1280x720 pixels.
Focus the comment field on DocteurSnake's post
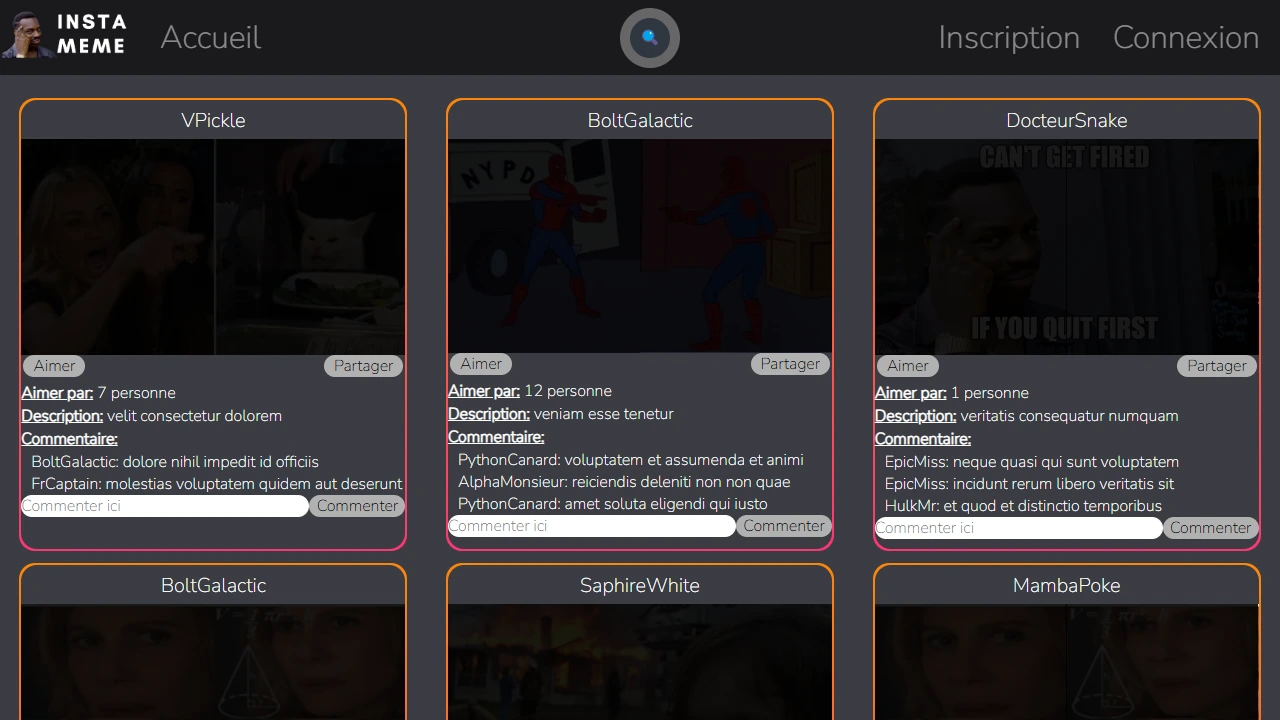(x=1019, y=528)
